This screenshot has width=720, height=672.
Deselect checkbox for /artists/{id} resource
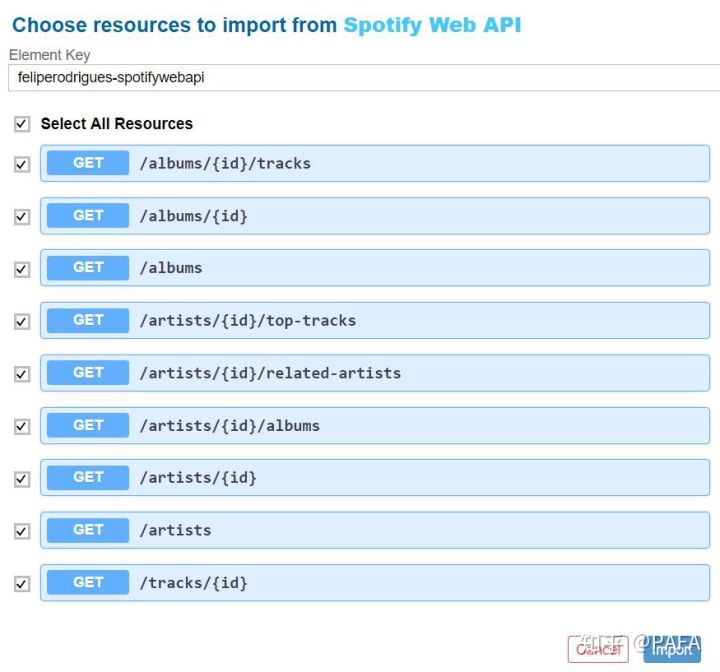22,479
